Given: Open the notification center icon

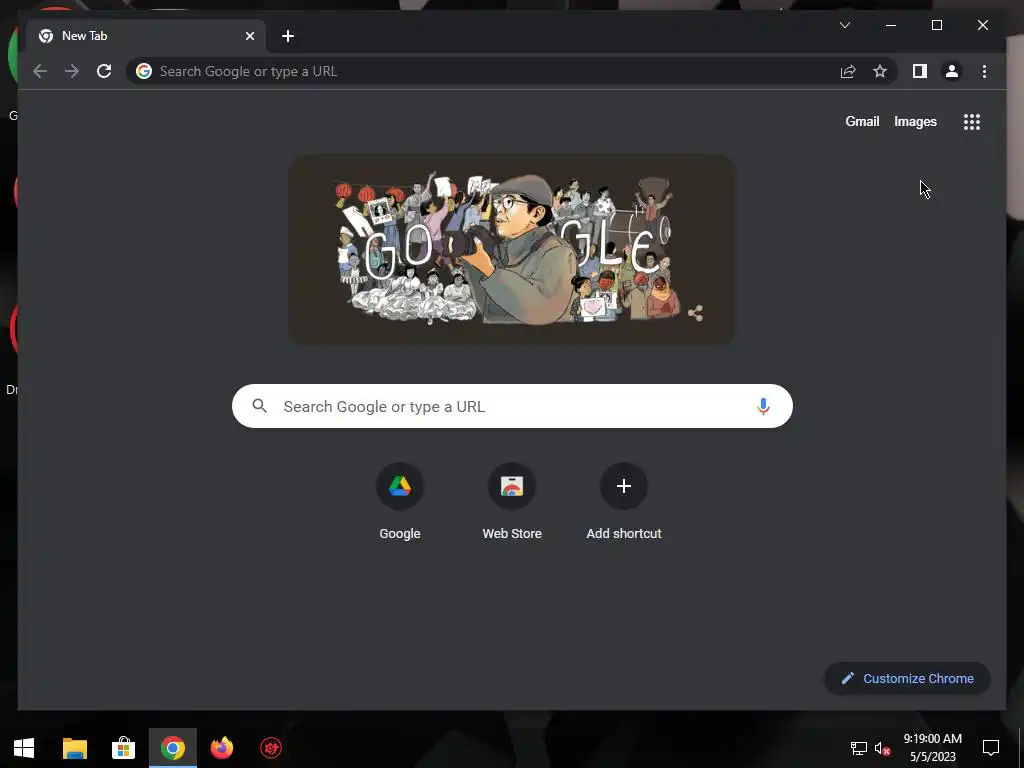Looking at the screenshot, I should (x=991, y=748).
